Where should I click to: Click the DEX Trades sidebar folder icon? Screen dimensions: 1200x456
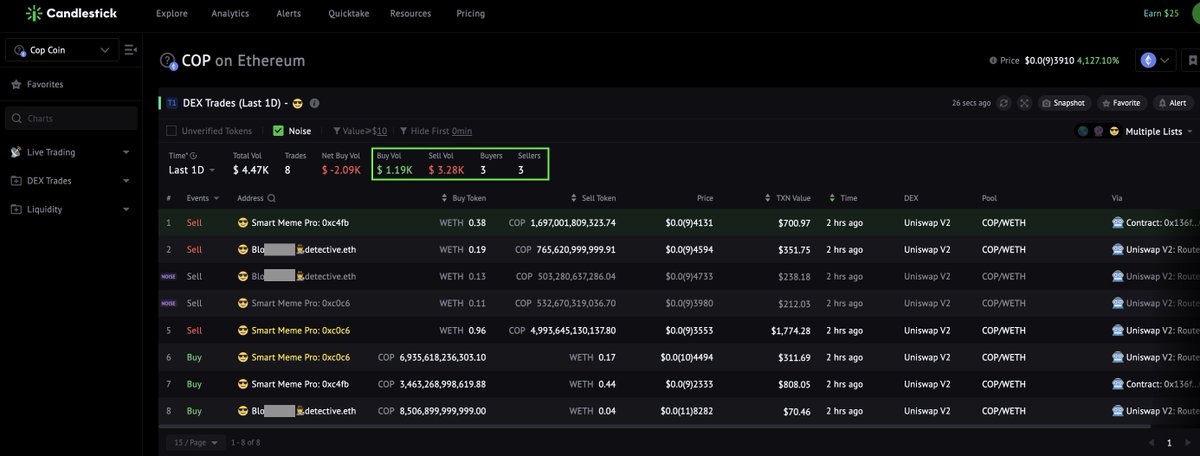[x=16, y=181]
